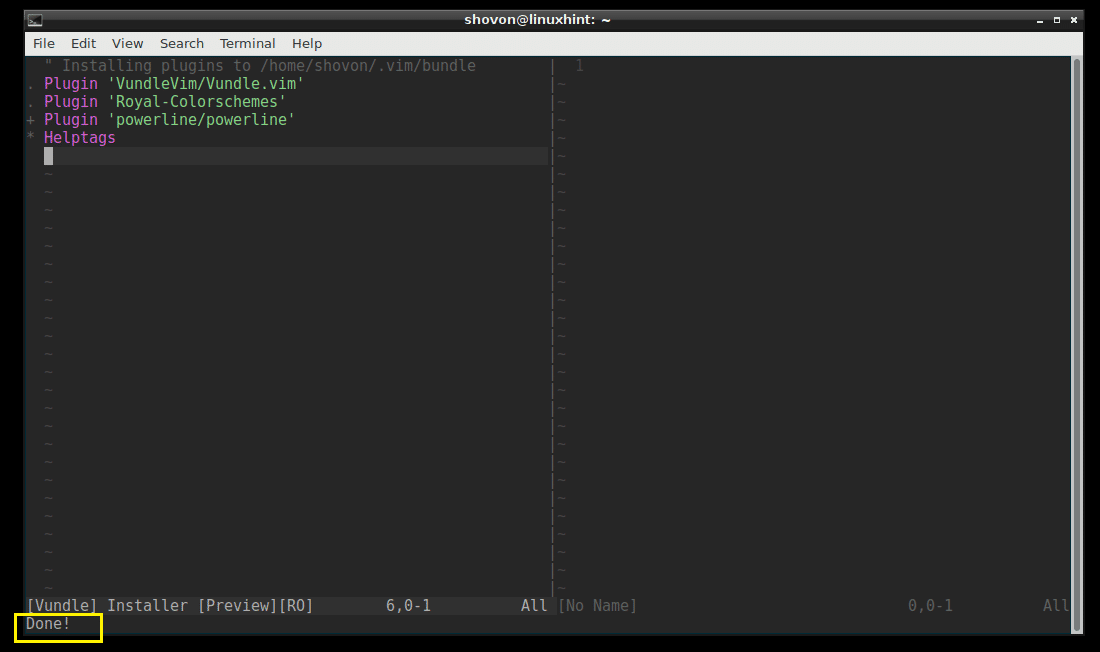Viewport: 1100px width, 652px height.
Task: Close the terminal window
Action: coord(1073,20)
